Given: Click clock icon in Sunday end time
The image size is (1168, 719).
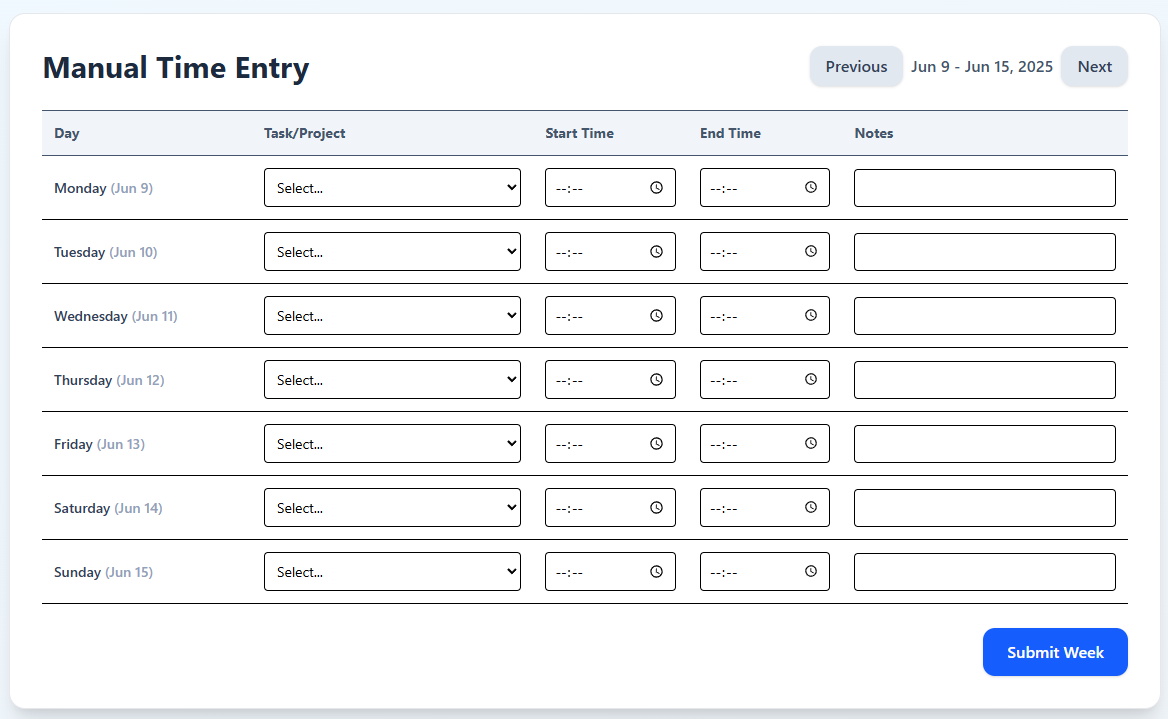Looking at the screenshot, I should click(x=810, y=572).
